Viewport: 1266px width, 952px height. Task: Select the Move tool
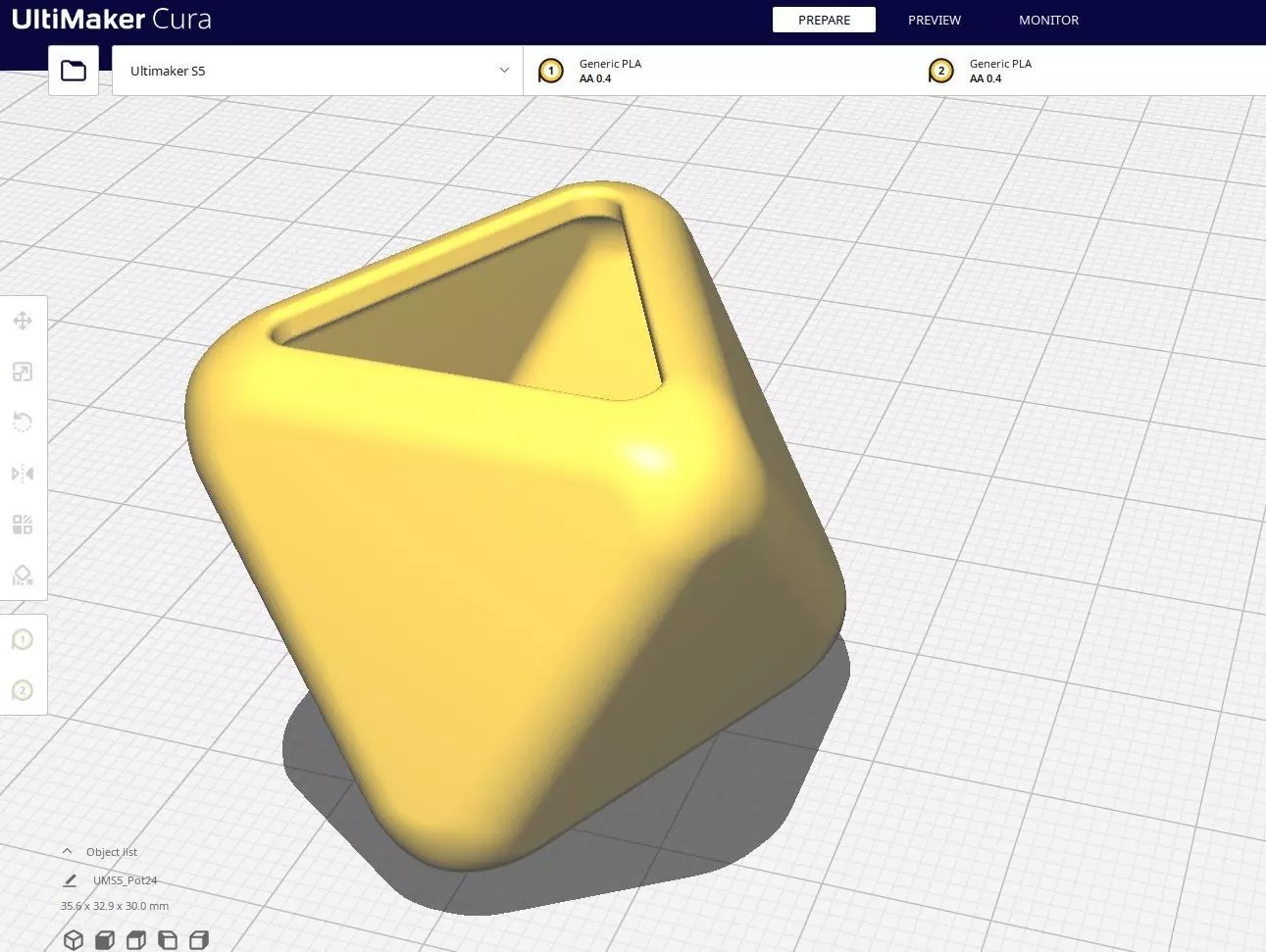click(x=23, y=321)
